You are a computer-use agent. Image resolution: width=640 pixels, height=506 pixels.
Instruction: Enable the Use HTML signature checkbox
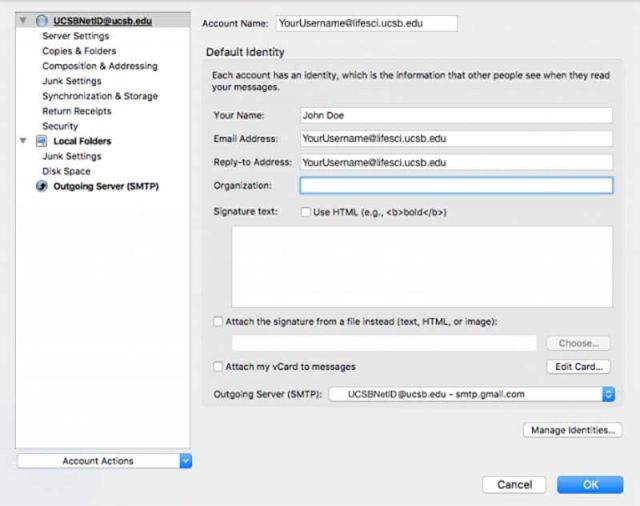tap(306, 212)
